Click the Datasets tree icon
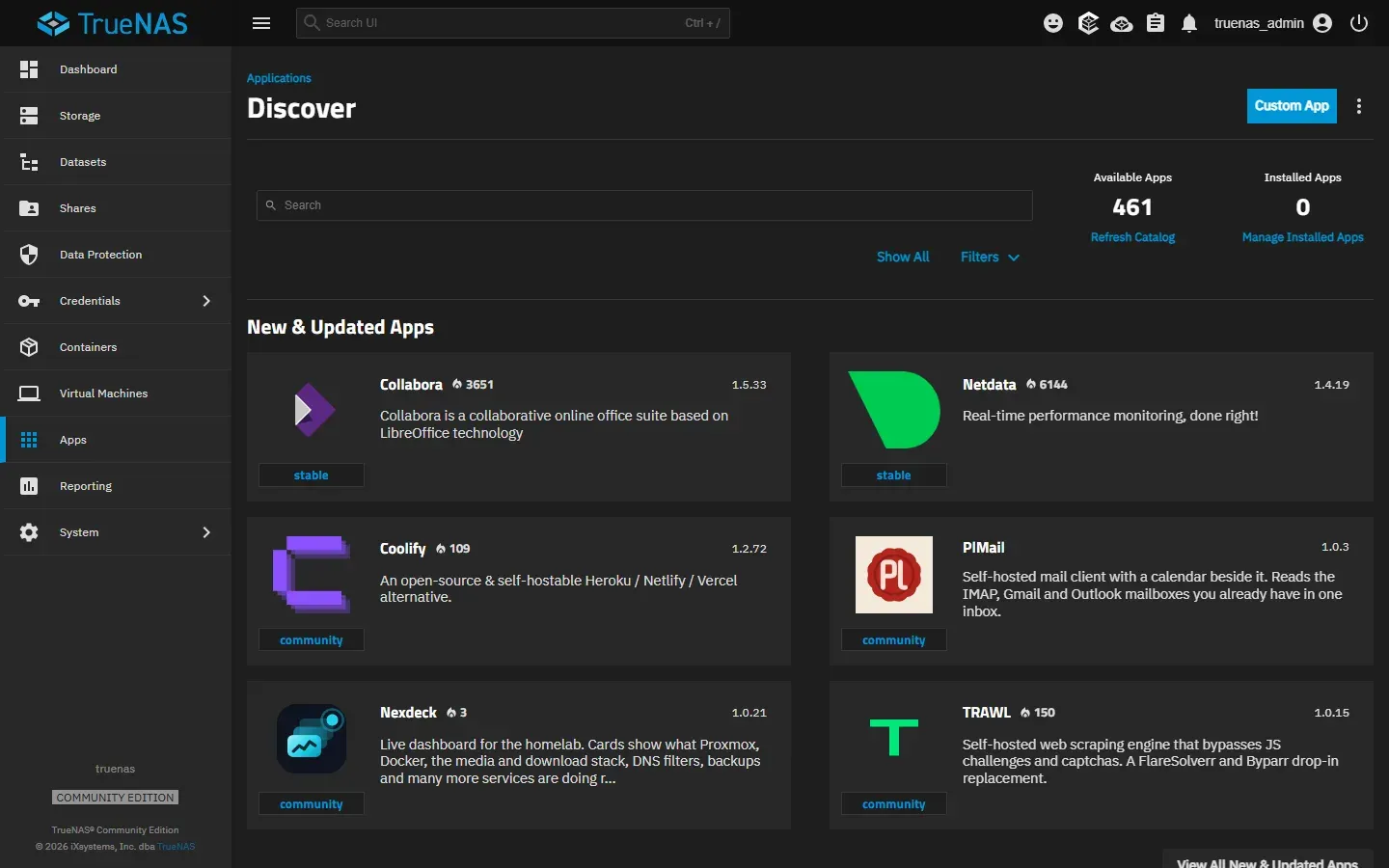 tap(29, 162)
